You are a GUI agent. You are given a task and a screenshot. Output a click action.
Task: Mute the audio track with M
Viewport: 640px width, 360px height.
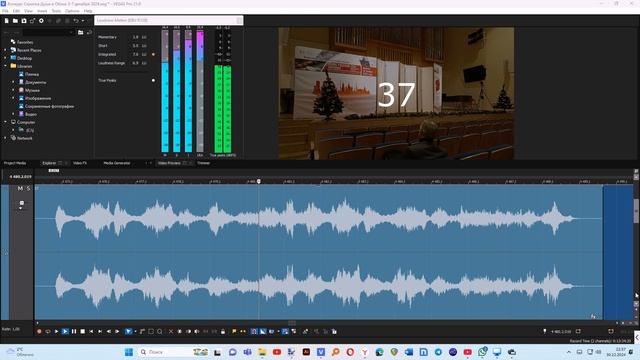[x=20, y=188]
